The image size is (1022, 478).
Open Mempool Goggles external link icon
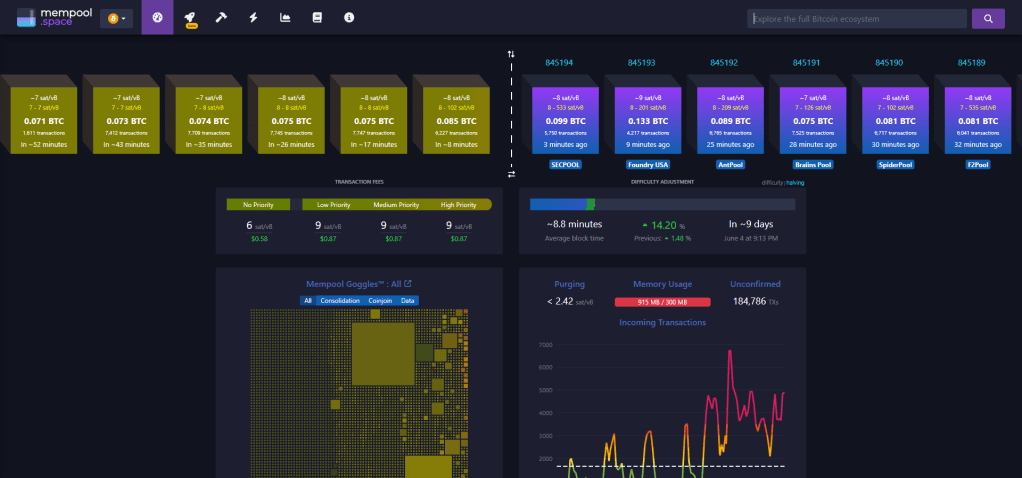(x=408, y=284)
